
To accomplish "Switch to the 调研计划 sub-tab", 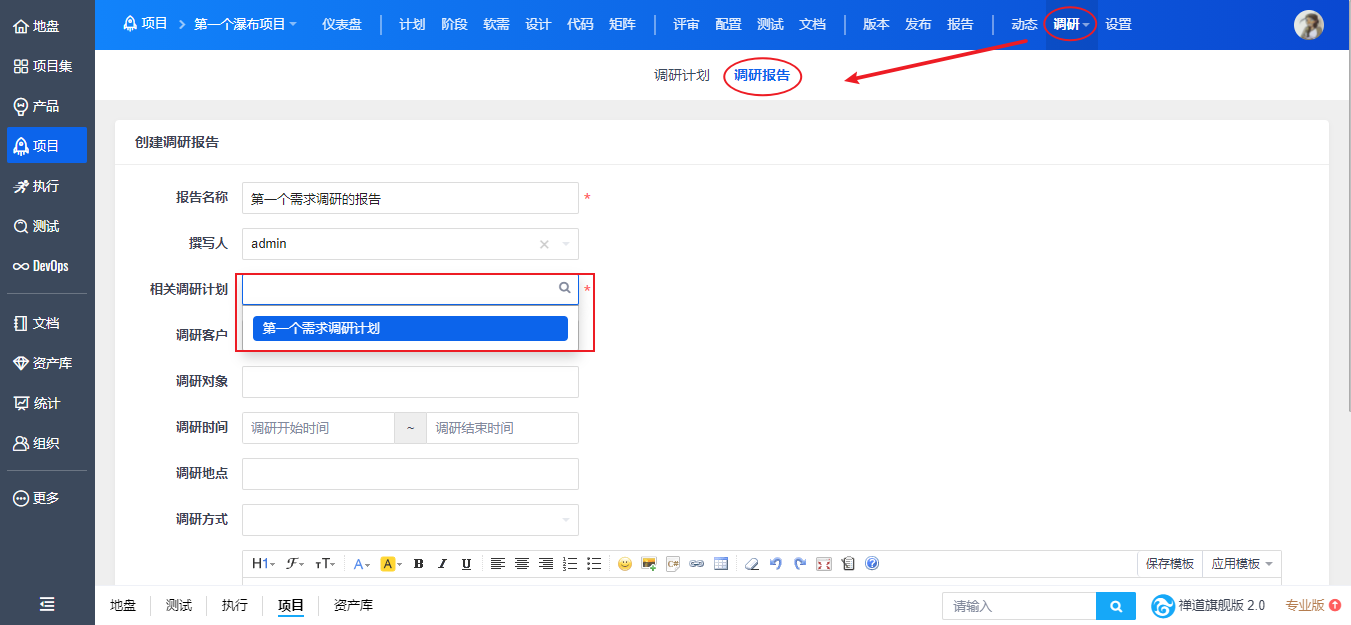I will 682,75.
